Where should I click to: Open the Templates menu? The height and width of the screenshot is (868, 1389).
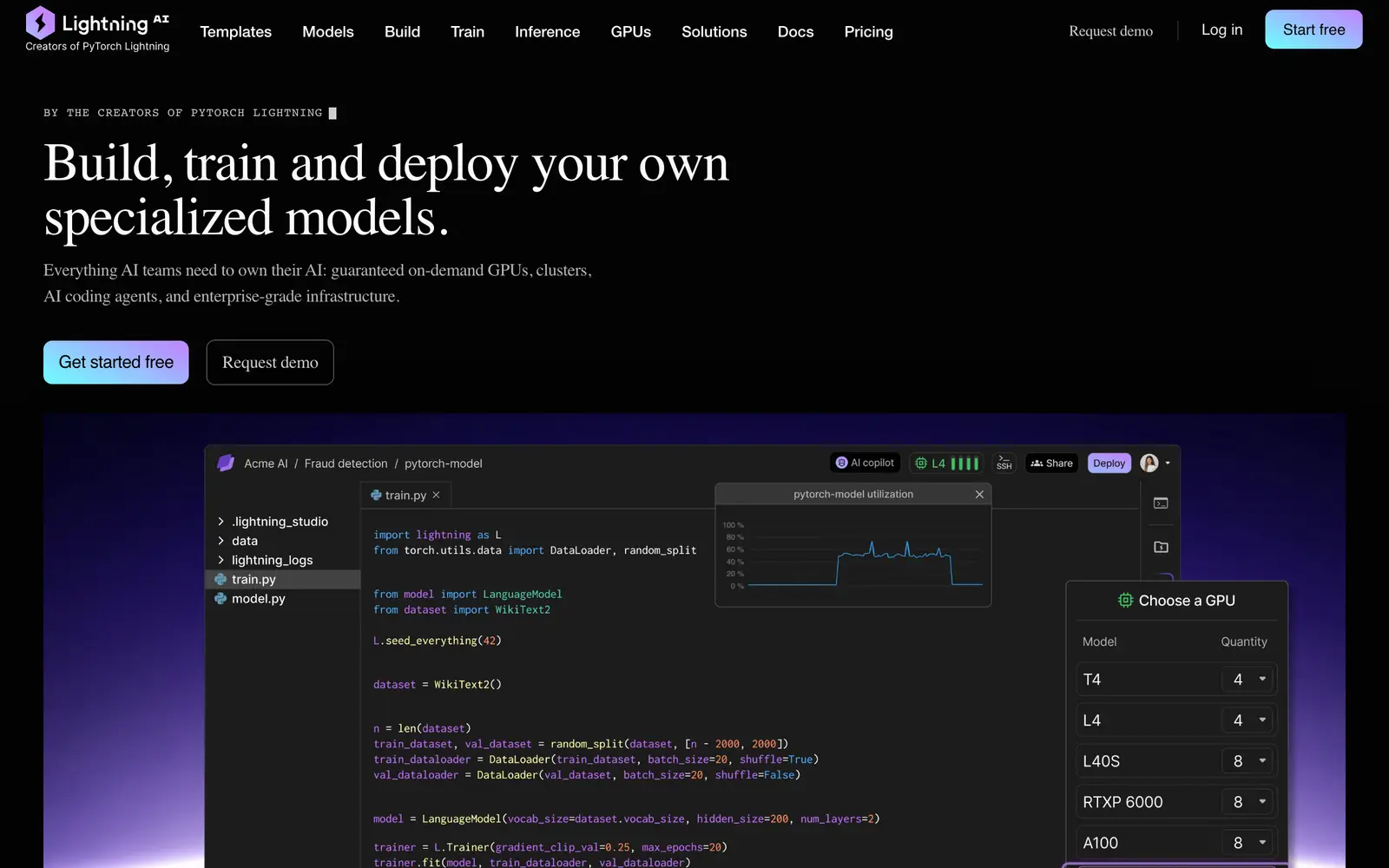(x=236, y=31)
